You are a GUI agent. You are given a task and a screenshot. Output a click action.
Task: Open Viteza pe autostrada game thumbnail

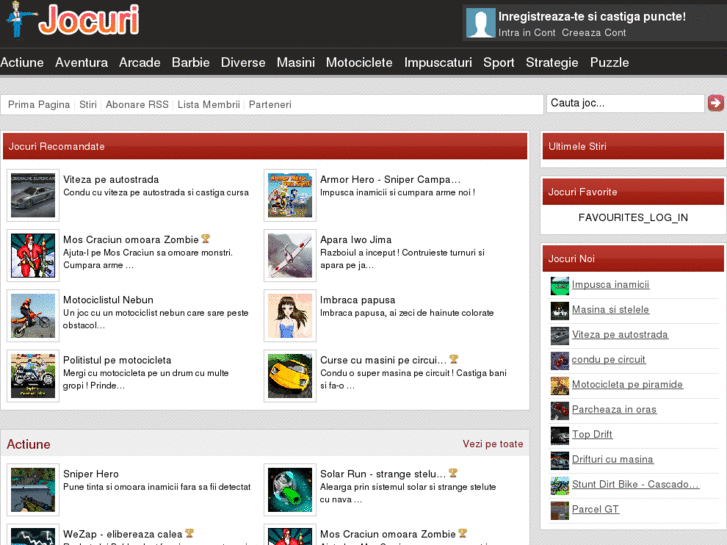pyautogui.click(x=33, y=195)
